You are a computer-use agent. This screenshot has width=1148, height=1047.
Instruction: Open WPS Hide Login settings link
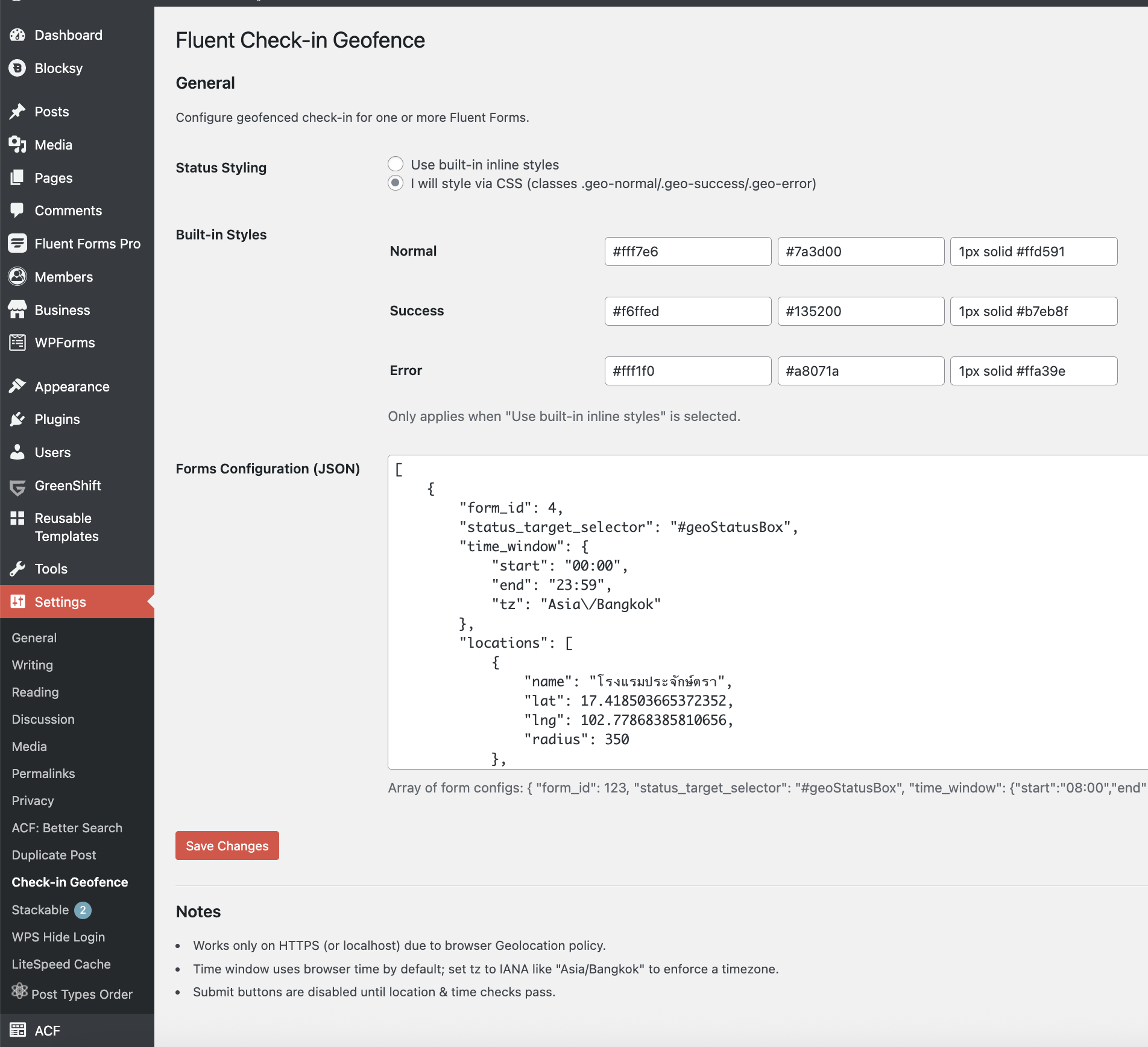click(58, 937)
